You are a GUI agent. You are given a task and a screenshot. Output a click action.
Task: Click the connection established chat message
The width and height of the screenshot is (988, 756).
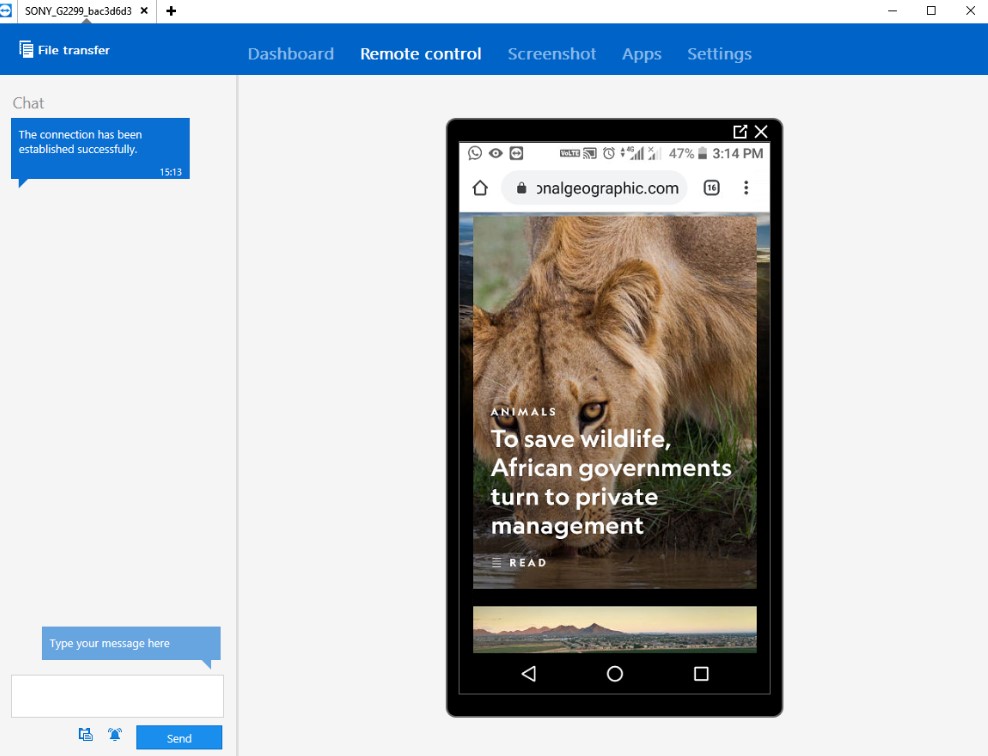tap(100, 149)
